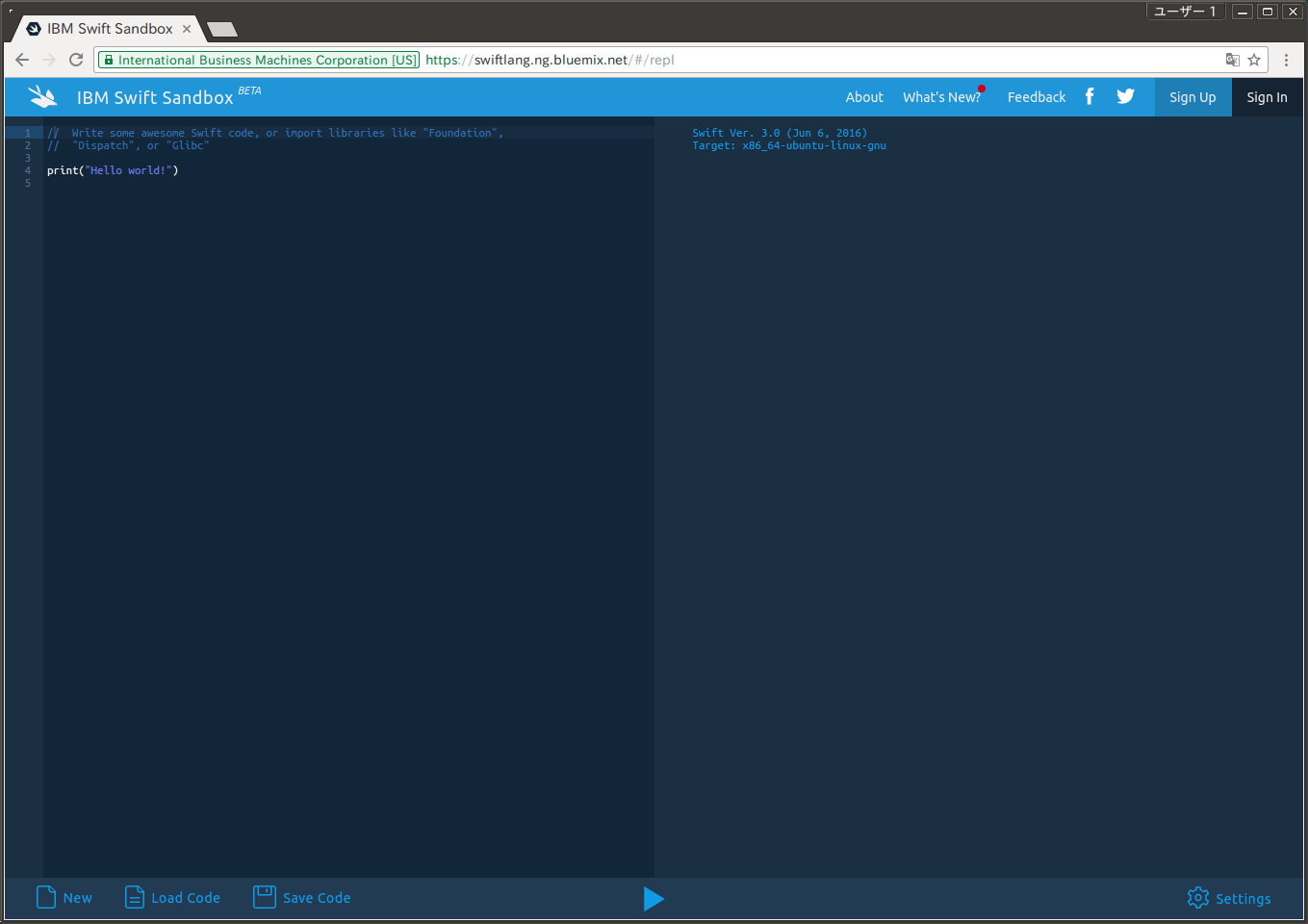The height and width of the screenshot is (924, 1308).
Task: Click the green padlock security icon
Action: 109,60
